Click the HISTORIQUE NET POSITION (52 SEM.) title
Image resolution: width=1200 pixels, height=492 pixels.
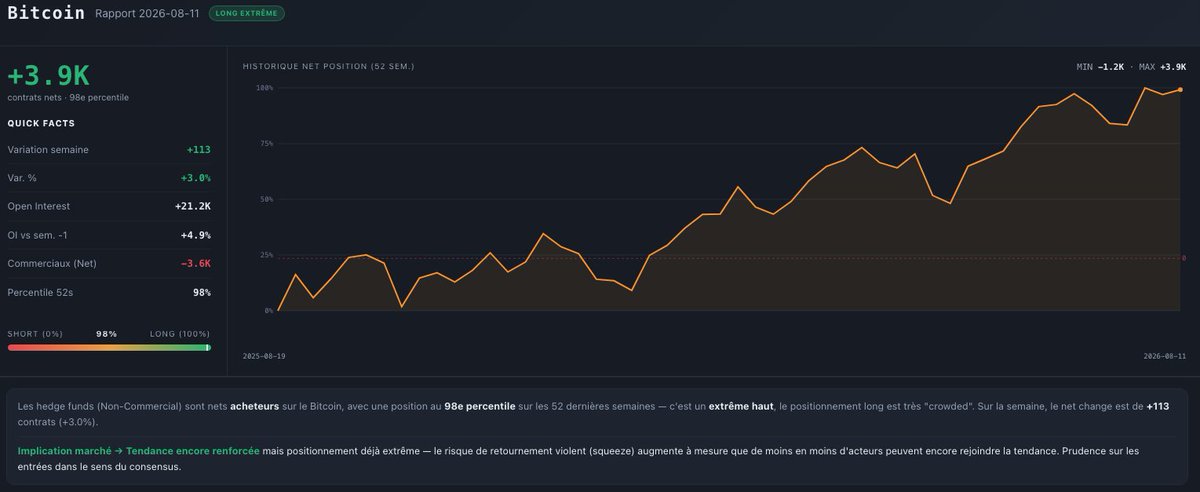pyautogui.click(x=329, y=66)
